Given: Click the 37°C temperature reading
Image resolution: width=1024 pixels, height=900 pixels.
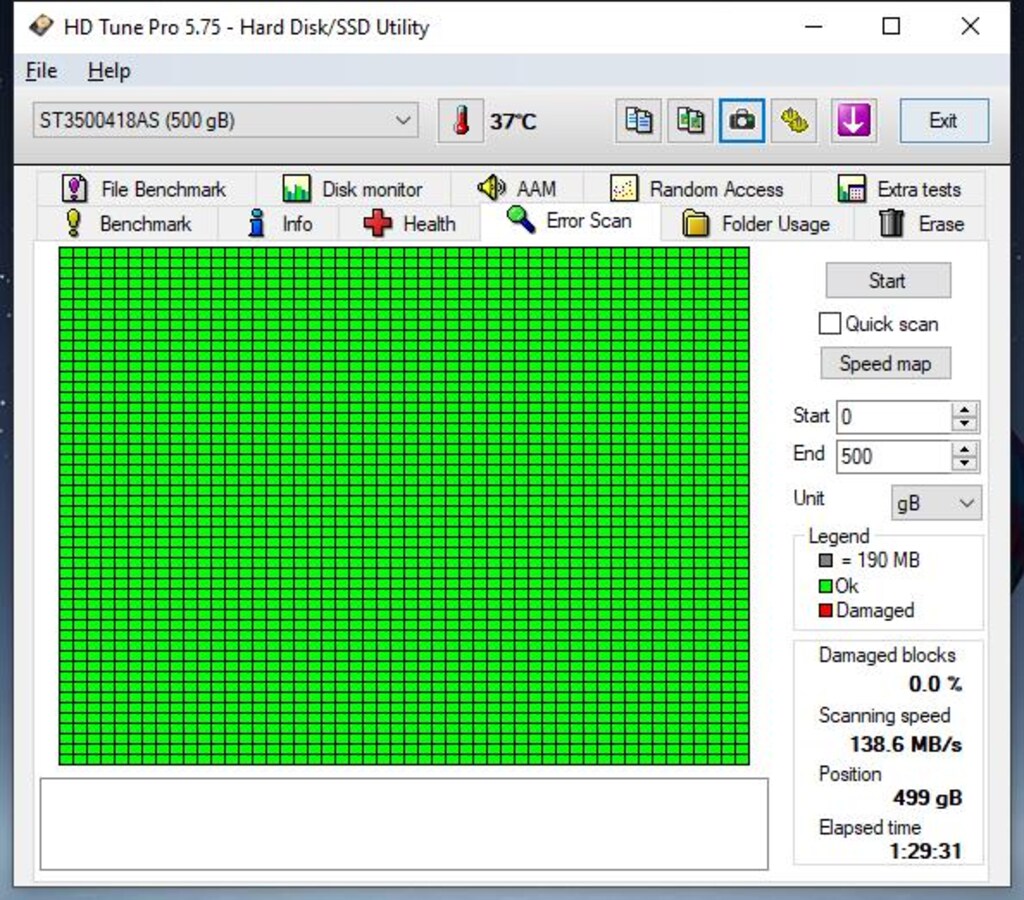Looking at the screenshot, I should coord(513,121).
